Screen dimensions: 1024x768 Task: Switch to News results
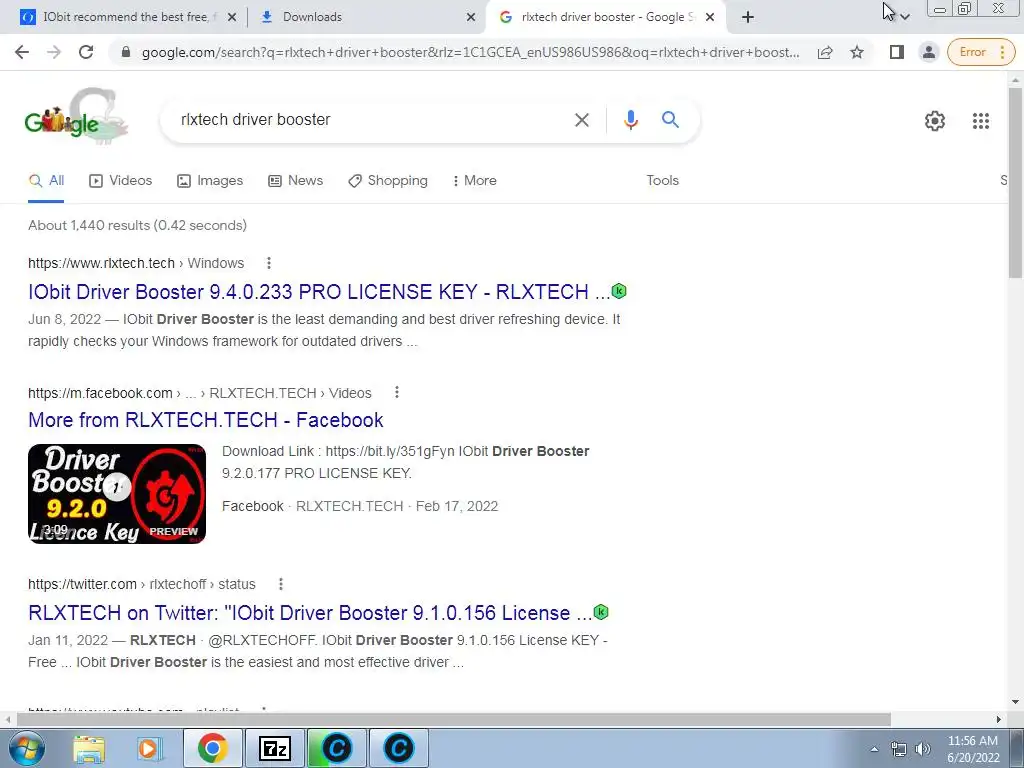[296, 180]
